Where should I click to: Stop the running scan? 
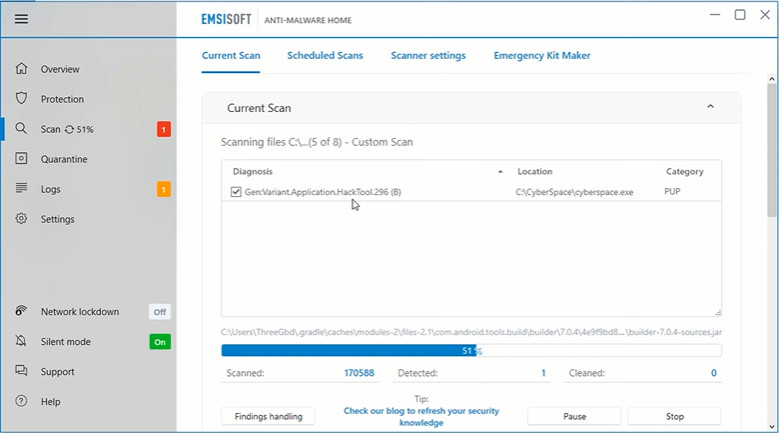point(675,416)
